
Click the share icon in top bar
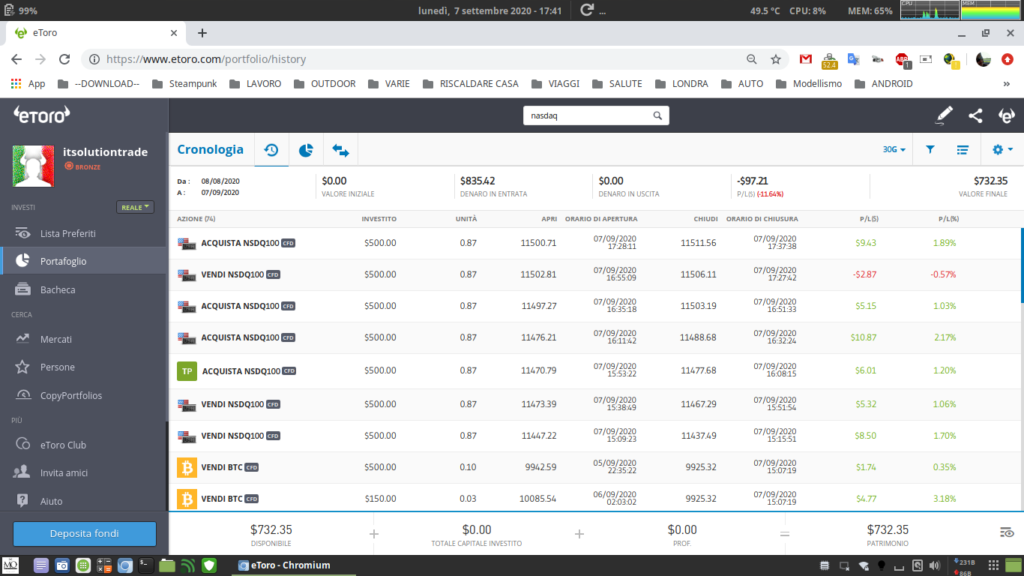[975, 116]
